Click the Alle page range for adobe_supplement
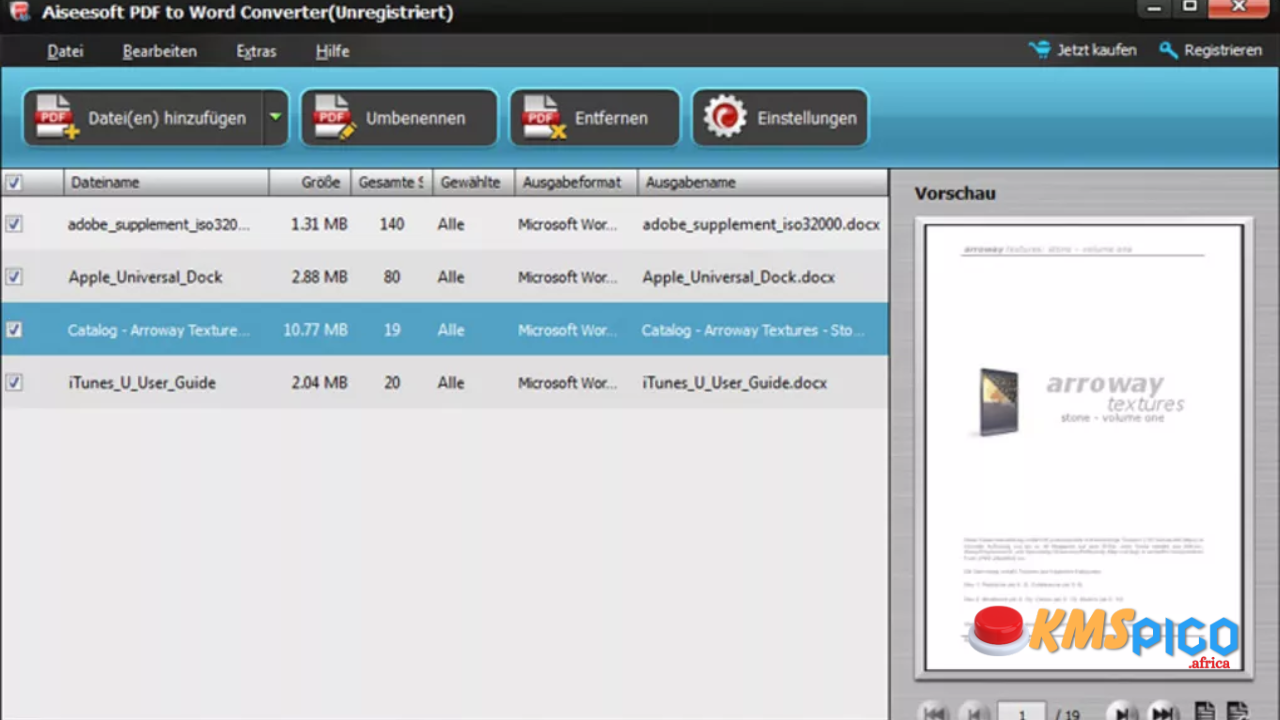 point(451,224)
